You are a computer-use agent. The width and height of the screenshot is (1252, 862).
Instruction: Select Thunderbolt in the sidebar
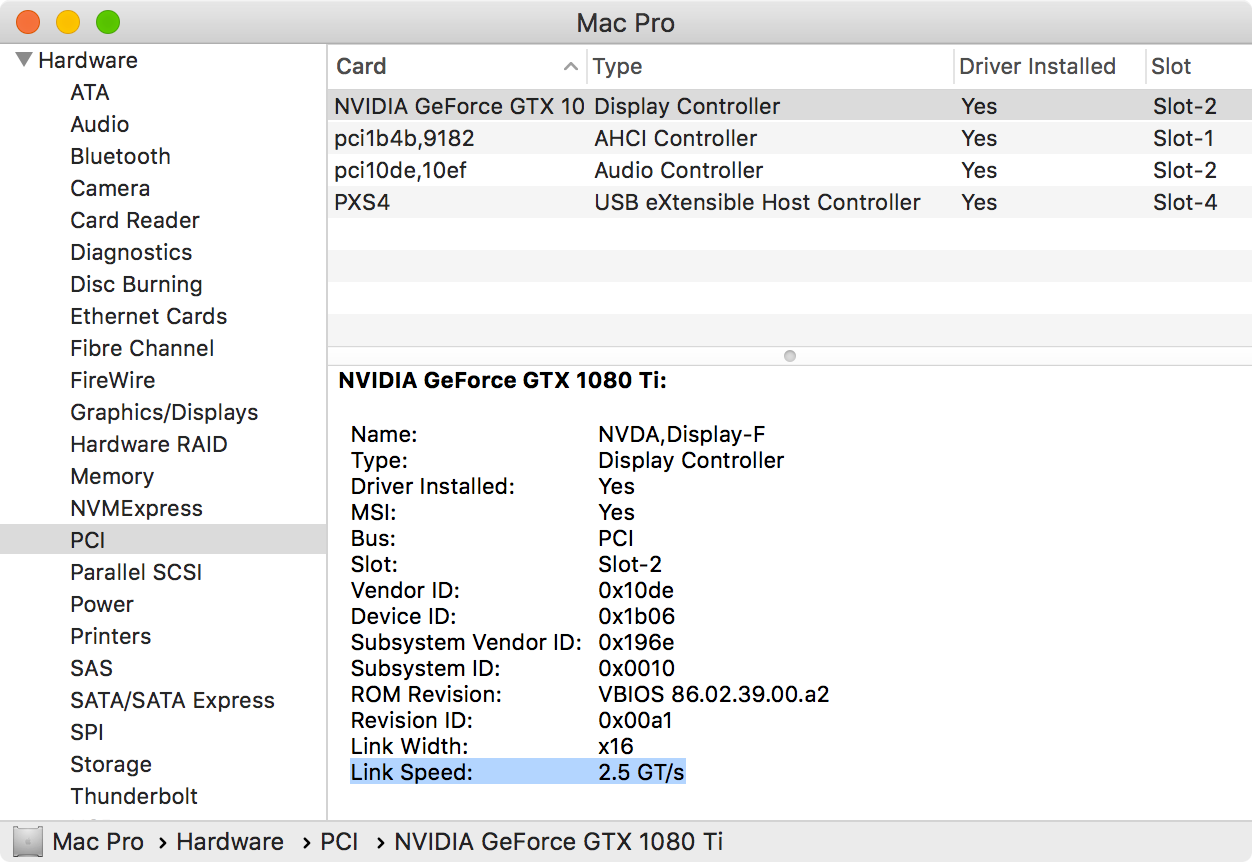pyautogui.click(x=134, y=796)
